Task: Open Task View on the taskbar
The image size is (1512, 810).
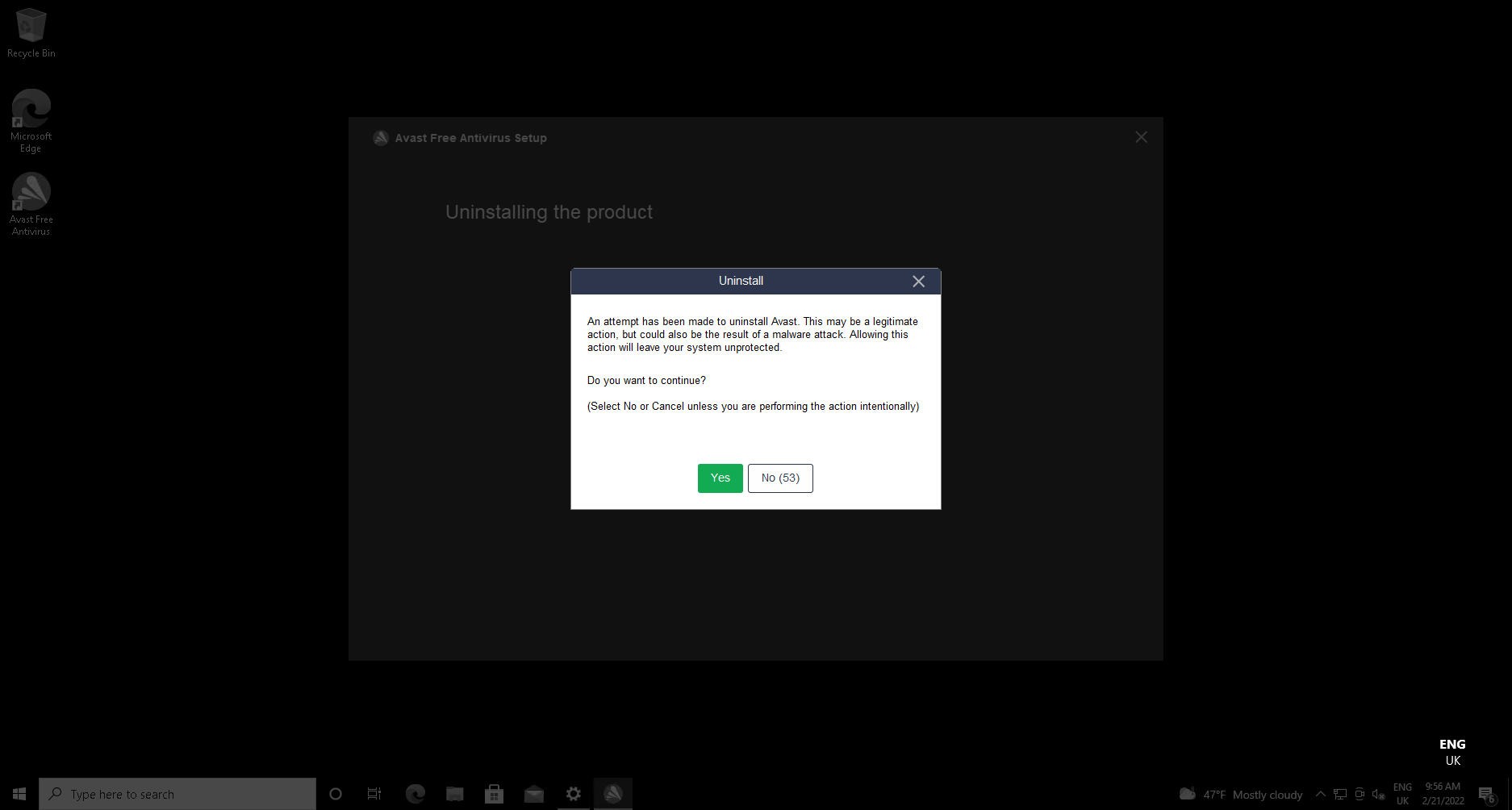Action: (x=374, y=794)
